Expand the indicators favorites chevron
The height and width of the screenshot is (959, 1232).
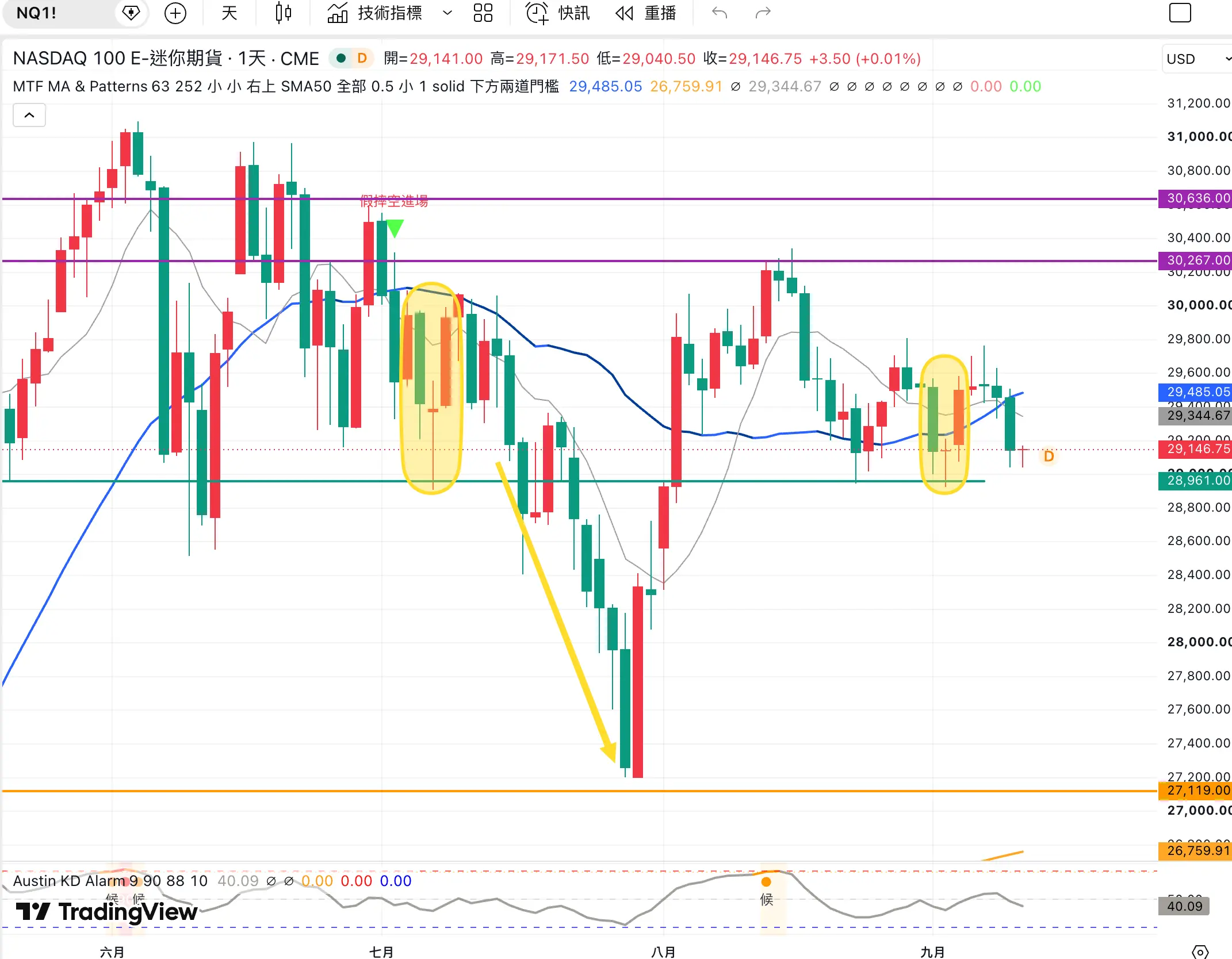pos(447,13)
